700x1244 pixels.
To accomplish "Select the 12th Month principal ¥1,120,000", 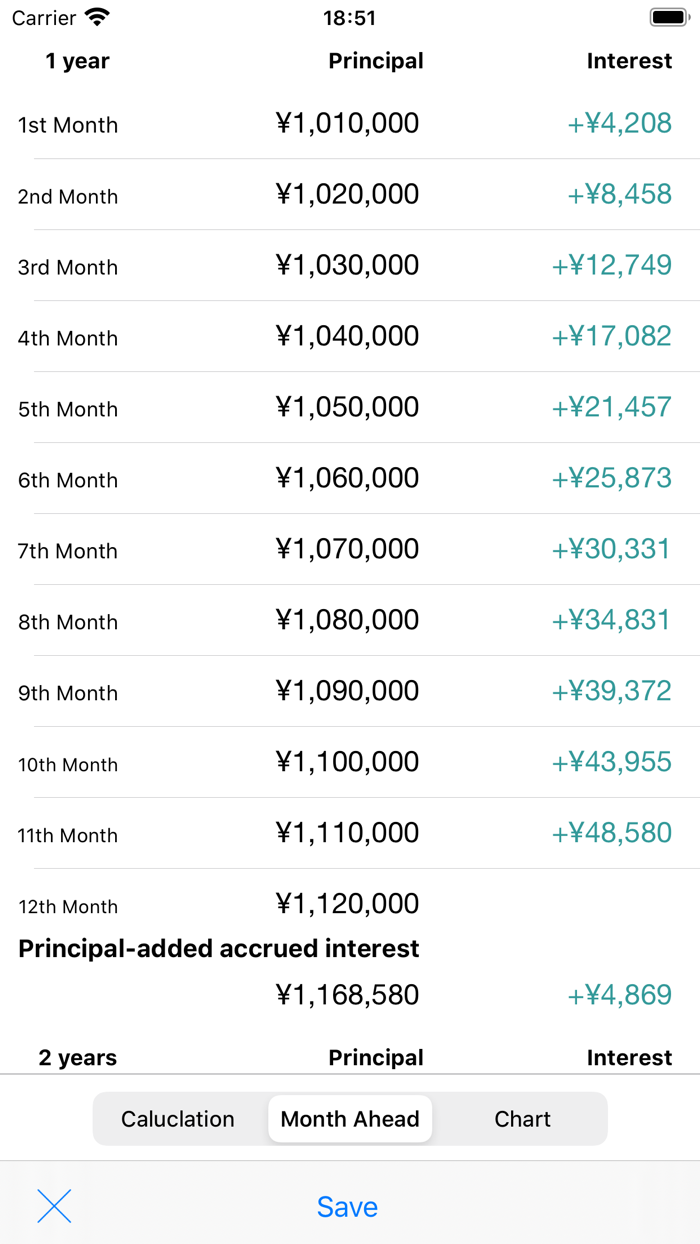I will (x=350, y=903).
